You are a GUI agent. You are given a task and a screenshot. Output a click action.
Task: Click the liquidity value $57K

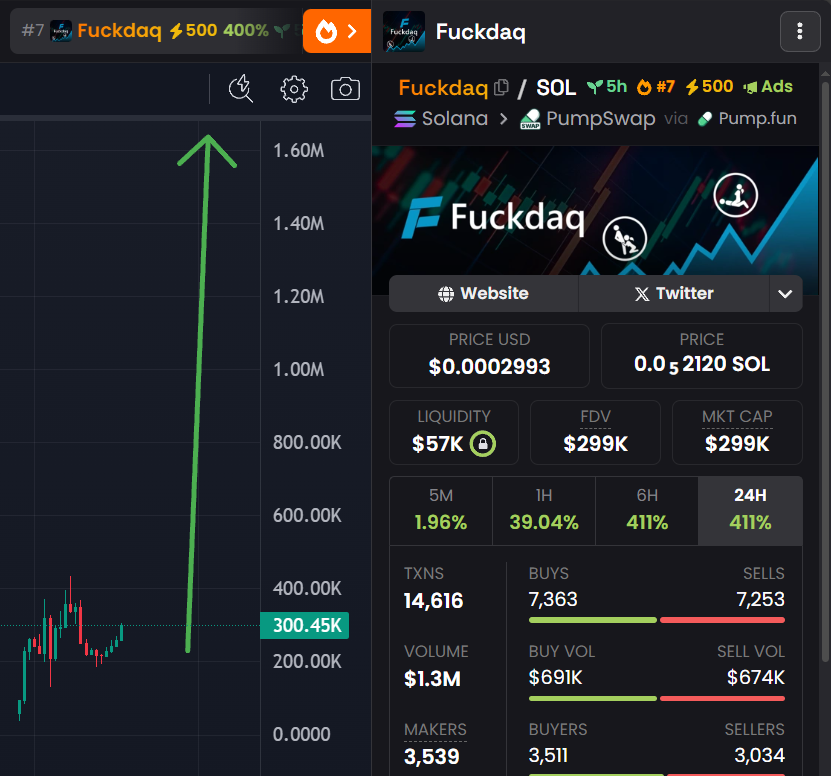click(437, 444)
